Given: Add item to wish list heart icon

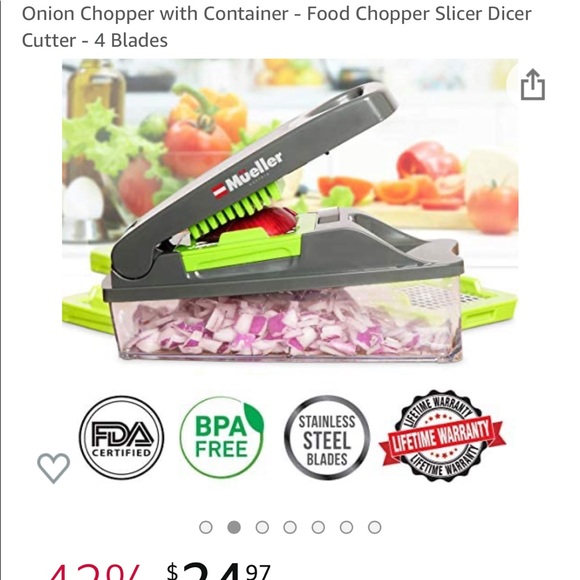Looking at the screenshot, I should (54, 468).
